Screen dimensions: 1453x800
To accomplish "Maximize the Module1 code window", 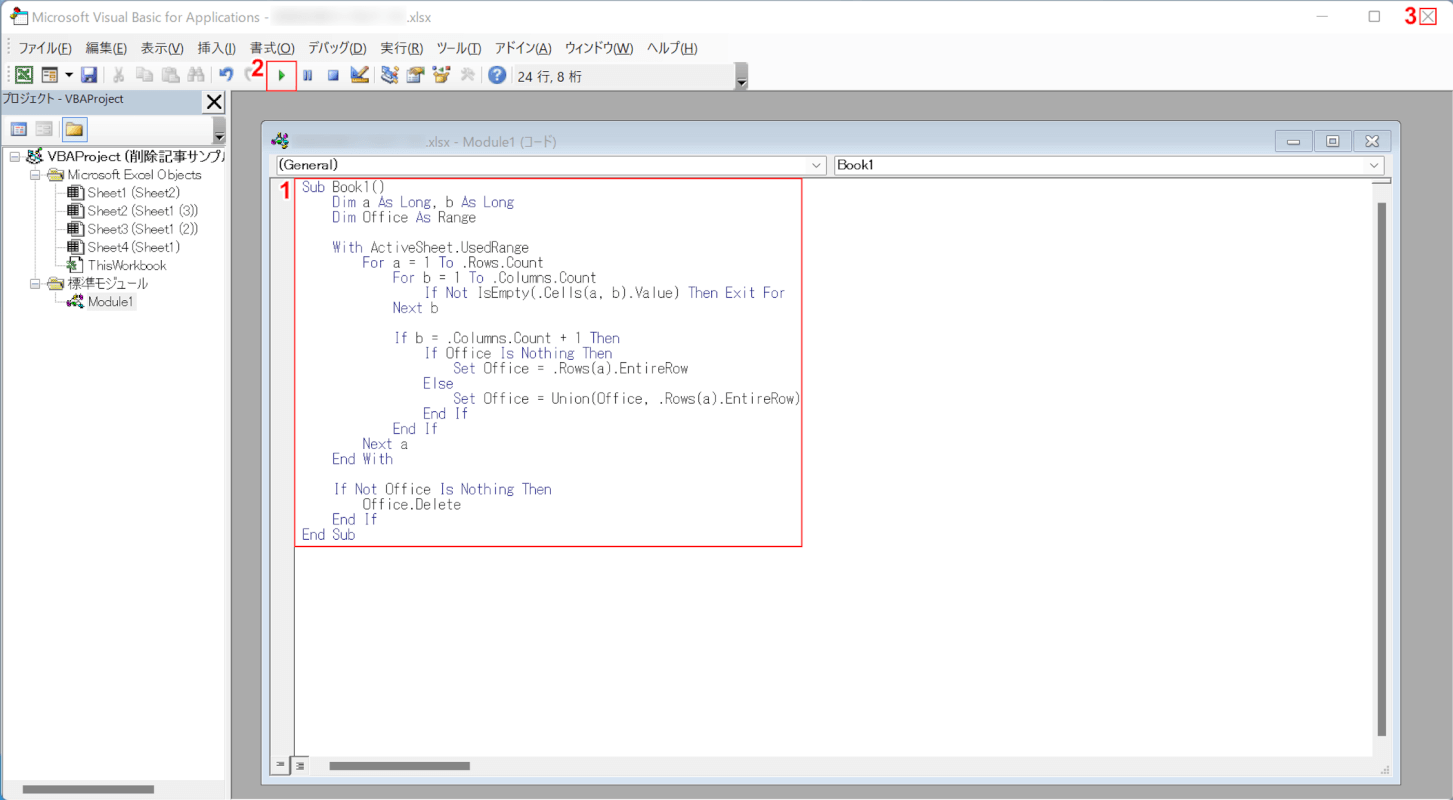I will [x=1332, y=142].
